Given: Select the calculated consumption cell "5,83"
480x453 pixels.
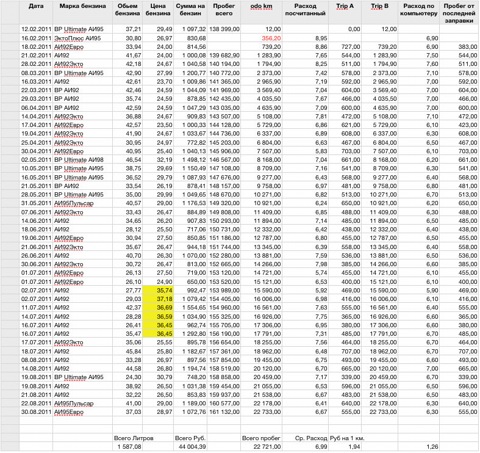Looking at the screenshot, I should pos(305,151).
